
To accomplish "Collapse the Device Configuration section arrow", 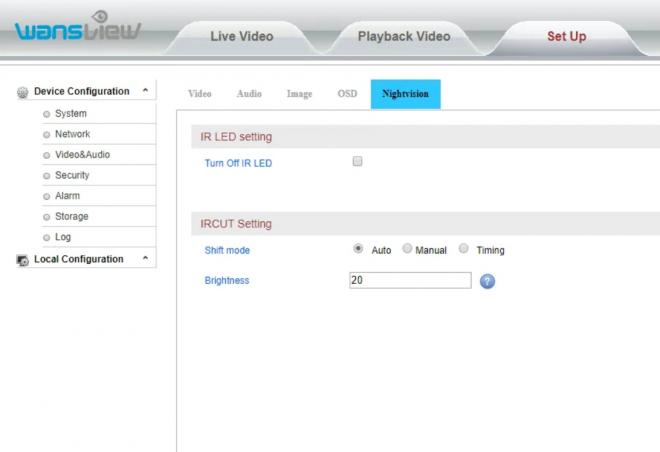I will 145,90.
